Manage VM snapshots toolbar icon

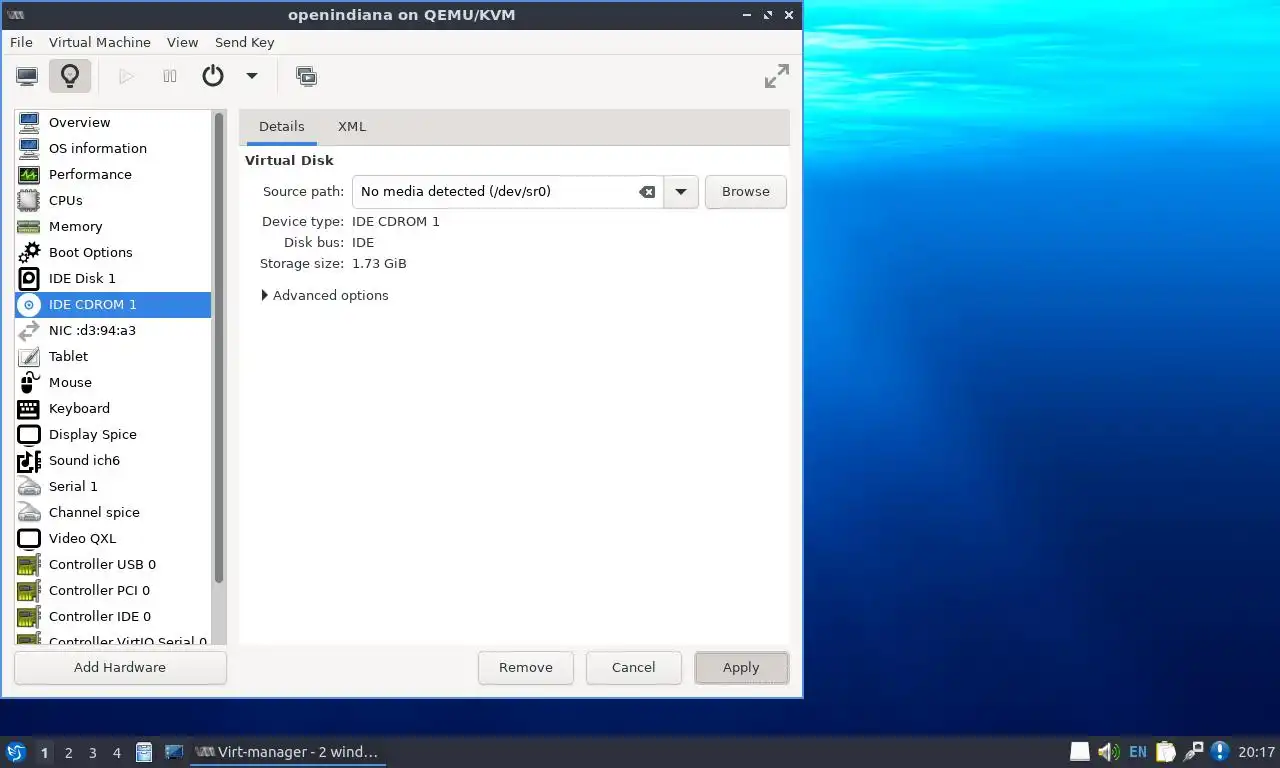307,76
